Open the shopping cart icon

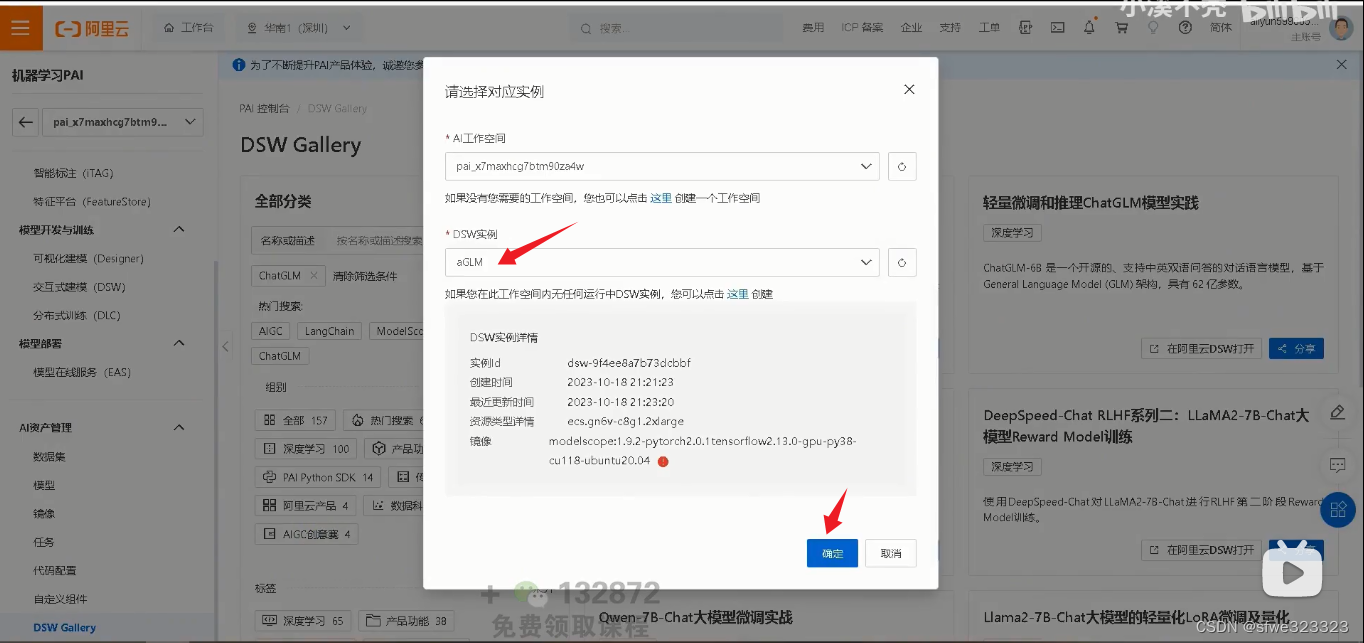tap(1121, 28)
